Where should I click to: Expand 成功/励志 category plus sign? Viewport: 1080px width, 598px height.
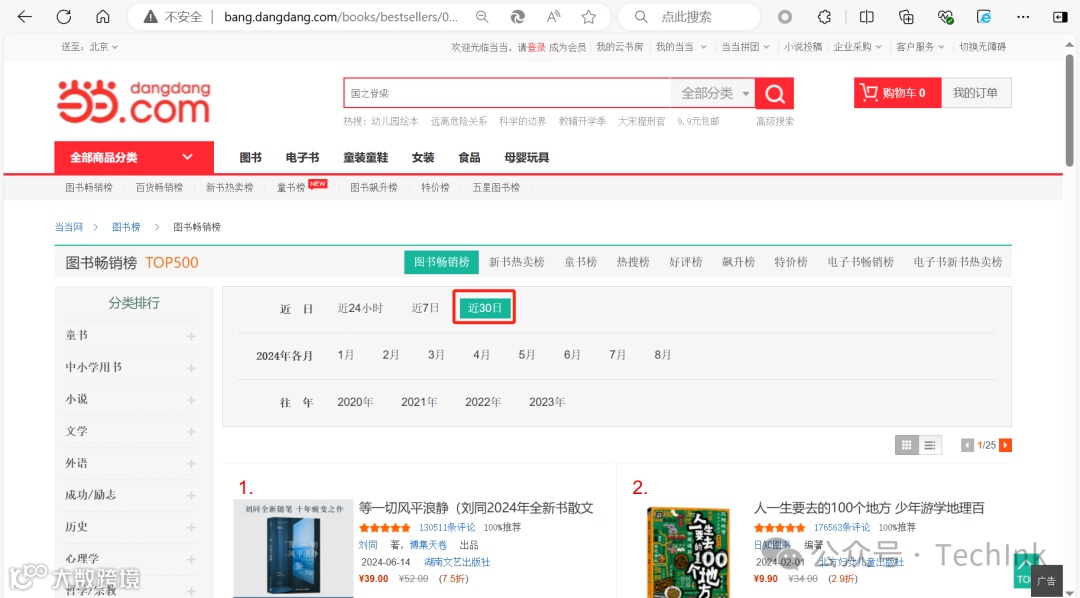pyautogui.click(x=191, y=495)
